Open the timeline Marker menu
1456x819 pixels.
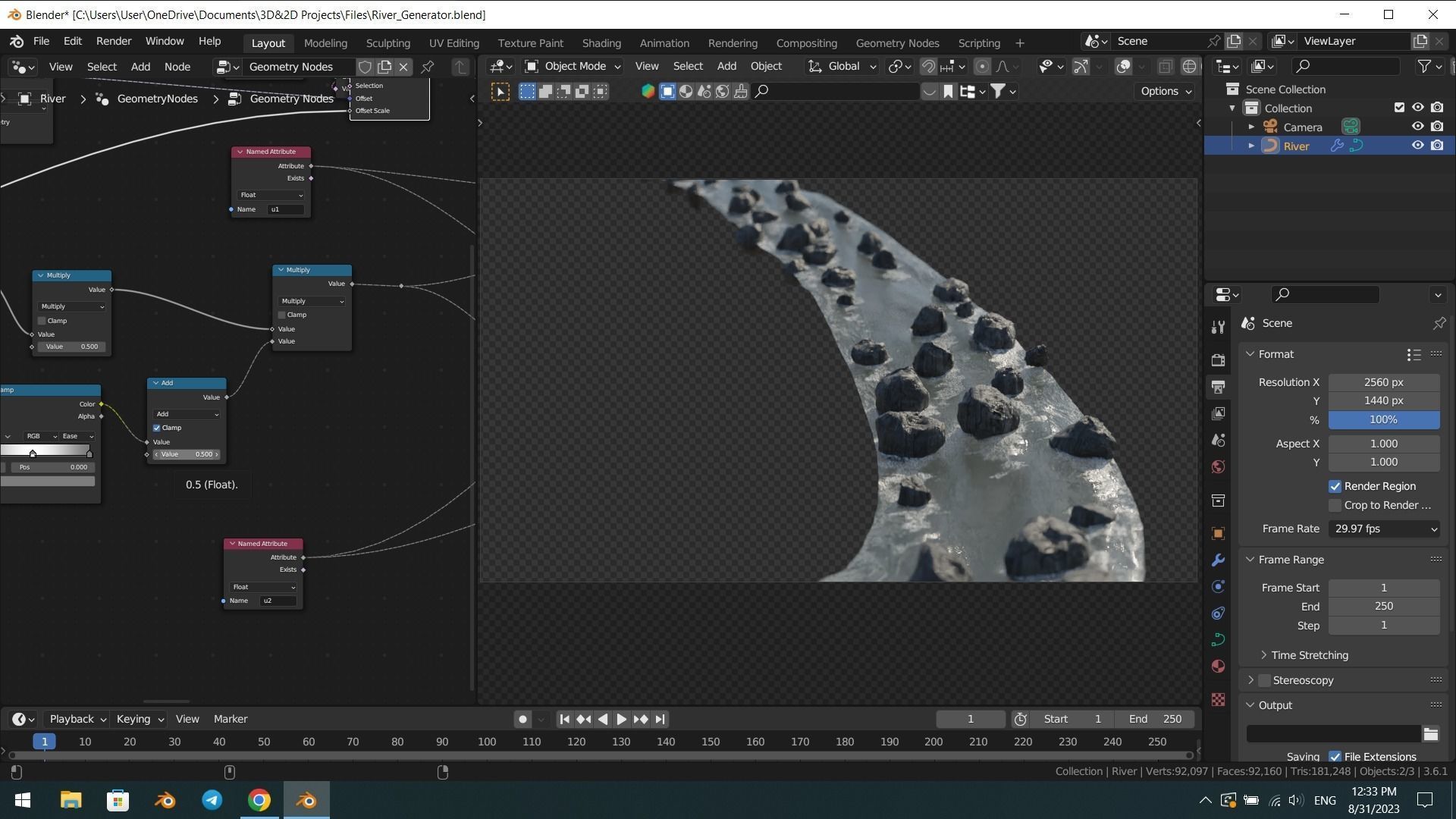tap(231, 719)
